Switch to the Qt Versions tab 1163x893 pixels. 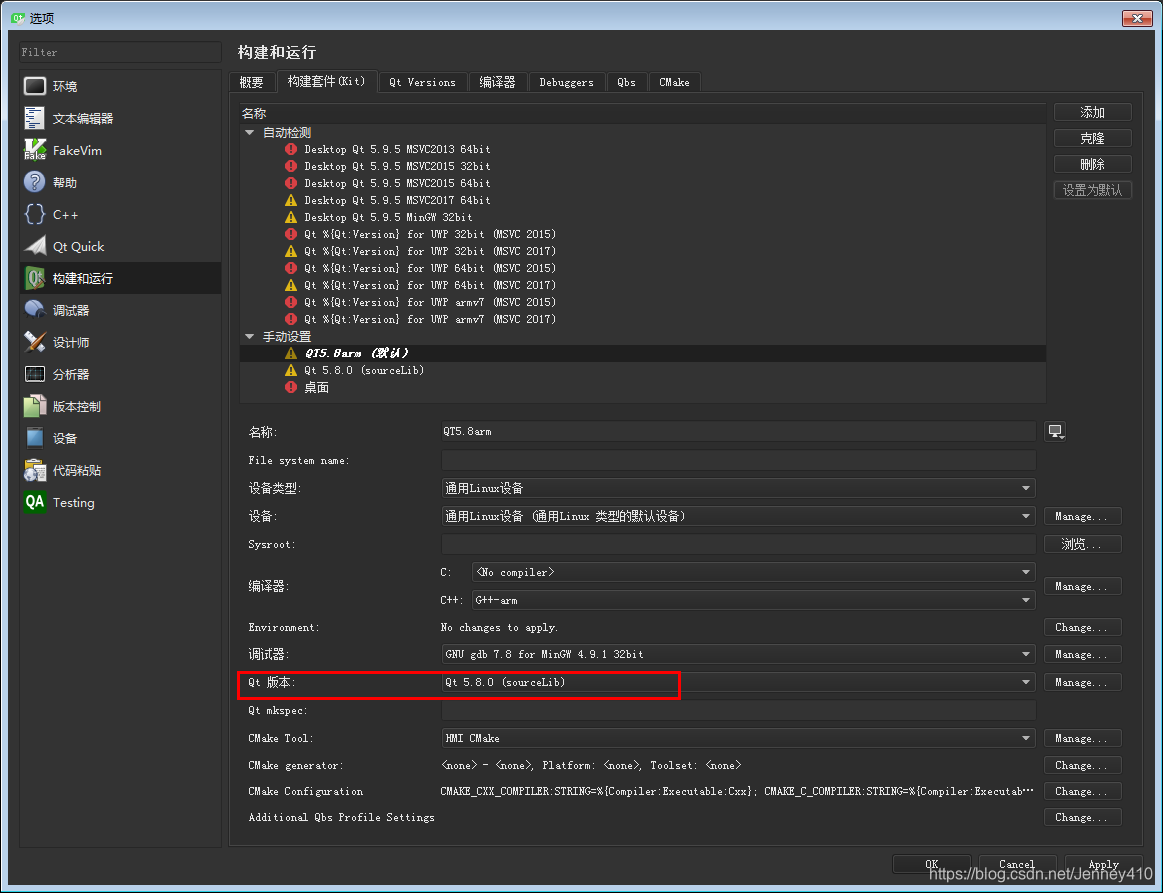(422, 82)
